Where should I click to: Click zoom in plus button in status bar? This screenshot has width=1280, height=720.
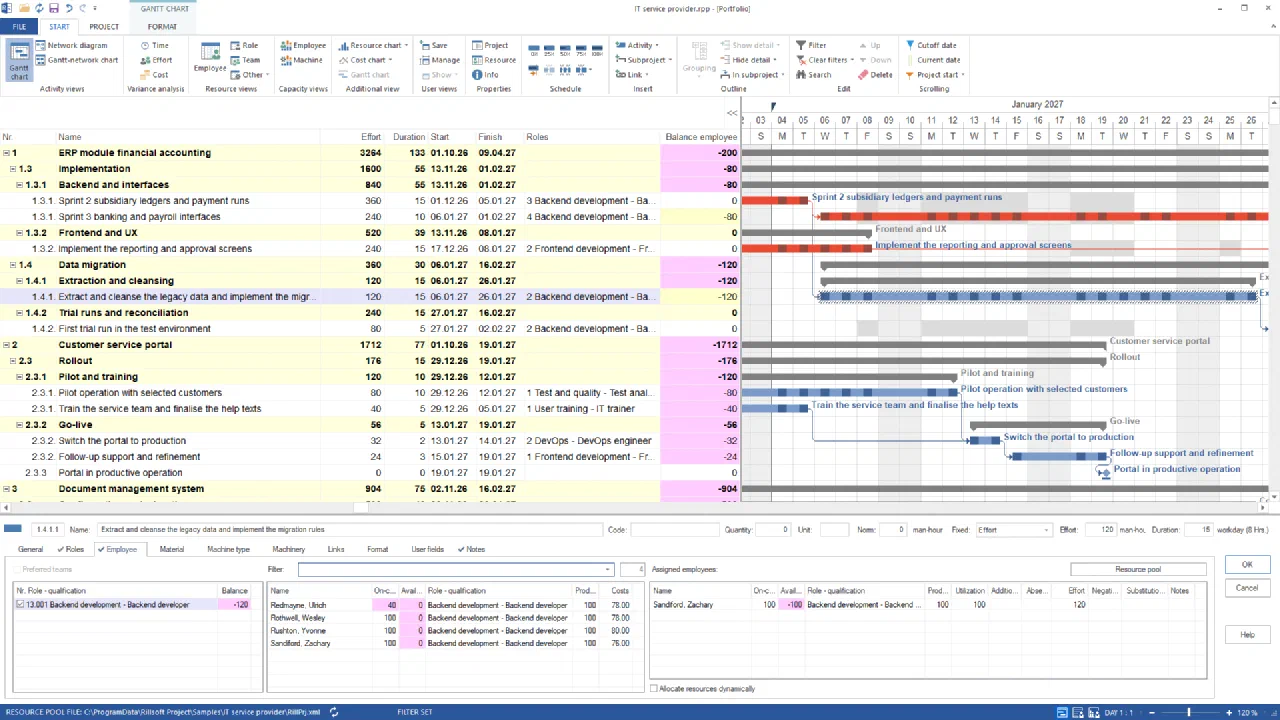(x=1227, y=712)
